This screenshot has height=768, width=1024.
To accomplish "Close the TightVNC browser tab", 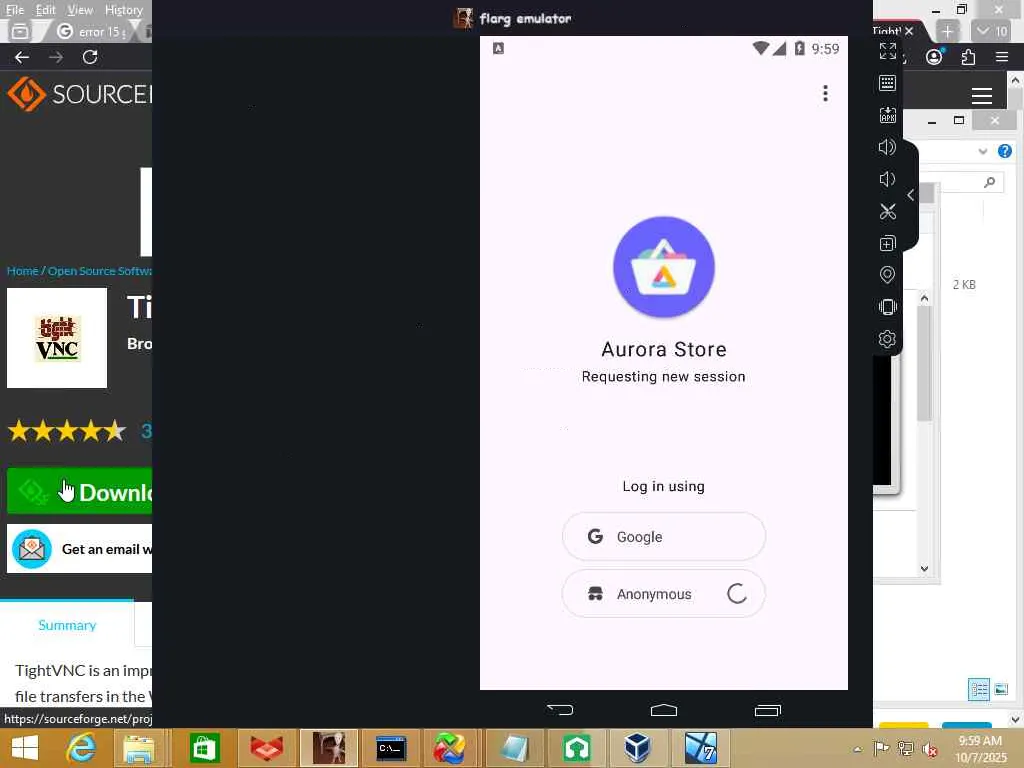I will pos(908,31).
